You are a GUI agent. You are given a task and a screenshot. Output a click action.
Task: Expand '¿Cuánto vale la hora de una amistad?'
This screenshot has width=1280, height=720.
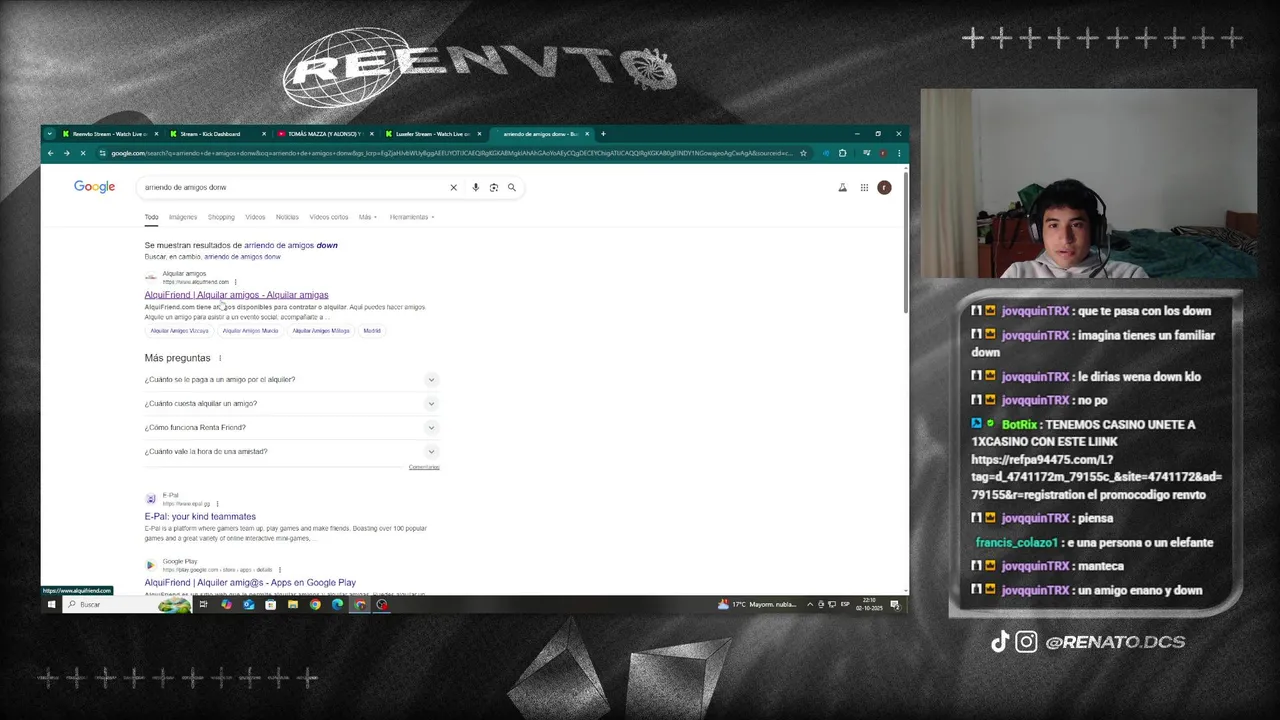click(x=291, y=452)
